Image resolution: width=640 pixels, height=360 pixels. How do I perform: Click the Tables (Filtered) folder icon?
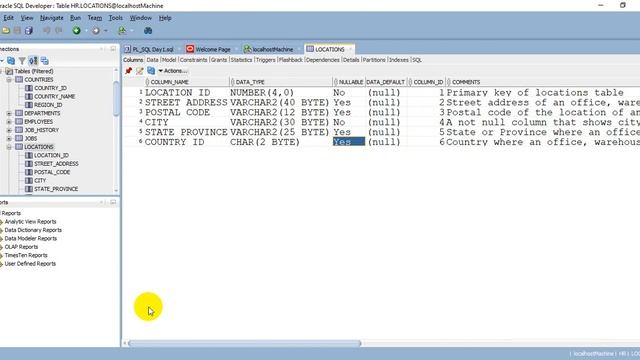(9, 71)
